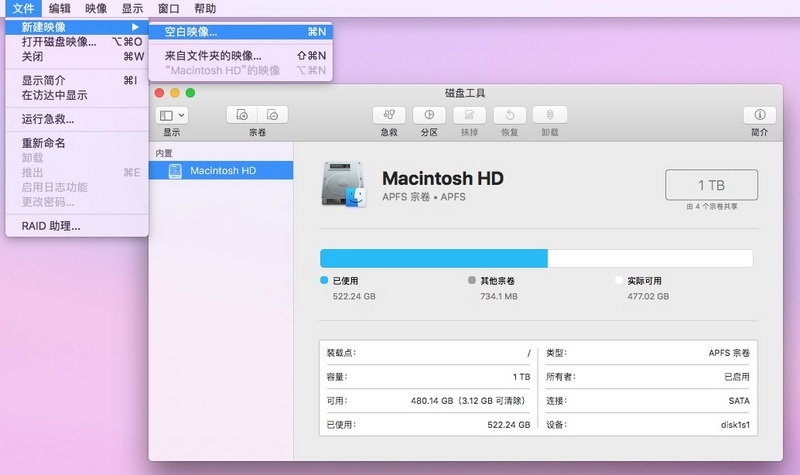Click the red close window button
The image size is (800, 475).
160,93
